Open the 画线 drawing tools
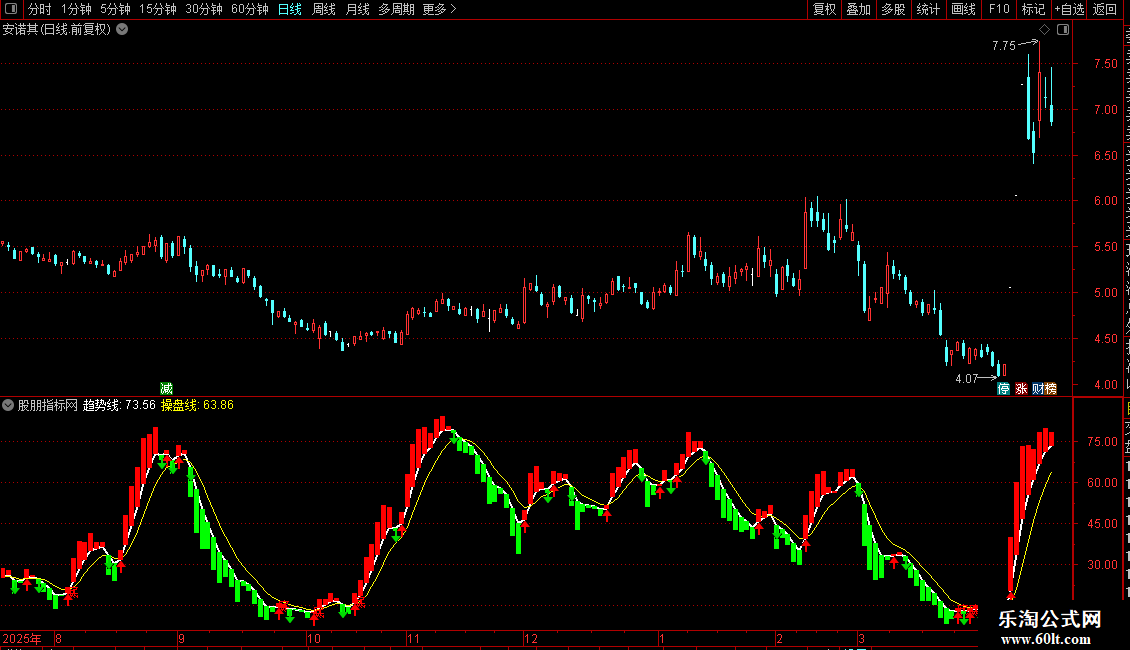The image size is (1130, 650). (x=964, y=9)
